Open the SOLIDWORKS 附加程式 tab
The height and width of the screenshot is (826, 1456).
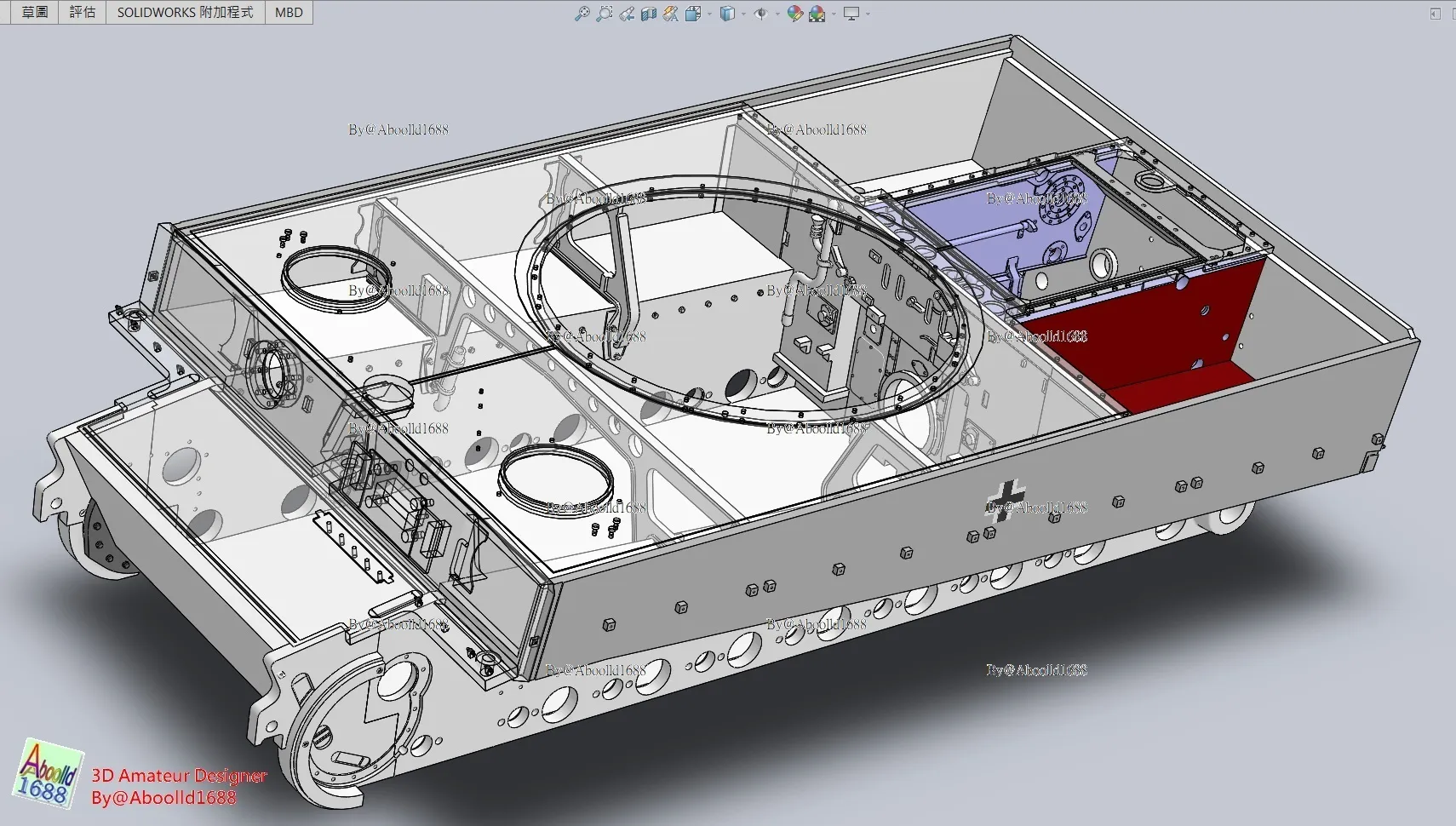[x=185, y=12]
